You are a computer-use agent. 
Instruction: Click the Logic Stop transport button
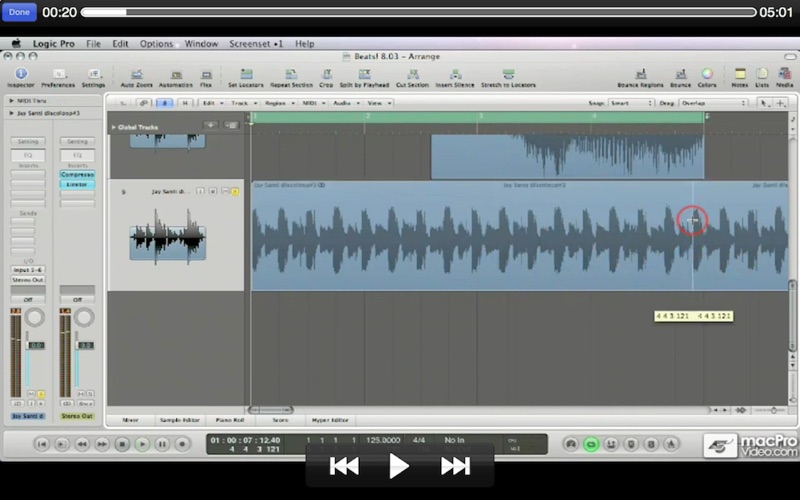coord(122,444)
